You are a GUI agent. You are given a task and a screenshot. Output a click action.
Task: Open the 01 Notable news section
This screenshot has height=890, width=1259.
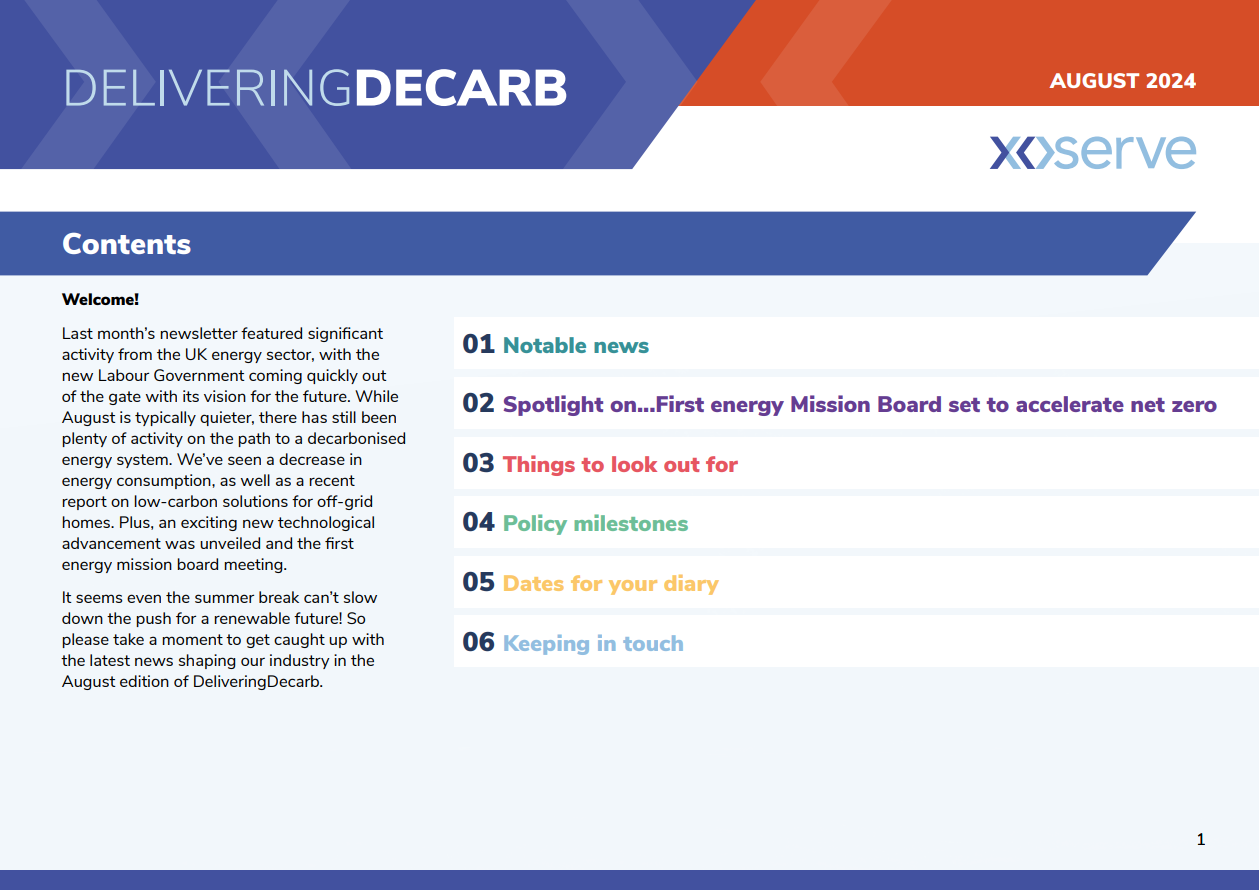[x=856, y=344]
